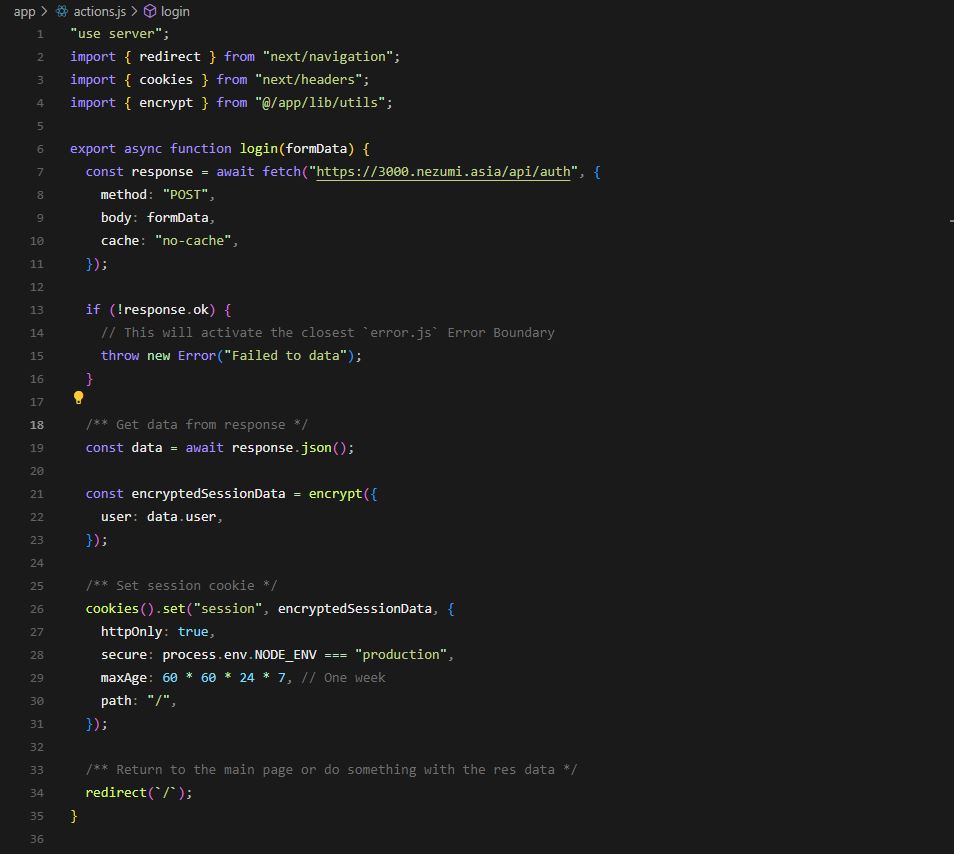Screen dimensions: 954x854
Task: Click the chevron after actions.js in breadcrumb
Action: coord(134,11)
